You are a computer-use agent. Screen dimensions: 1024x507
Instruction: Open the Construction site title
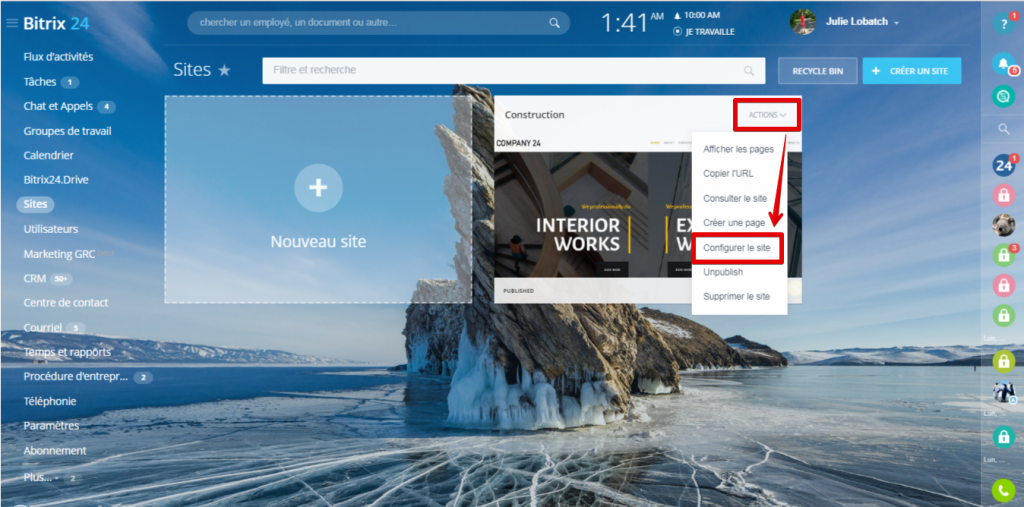click(534, 114)
